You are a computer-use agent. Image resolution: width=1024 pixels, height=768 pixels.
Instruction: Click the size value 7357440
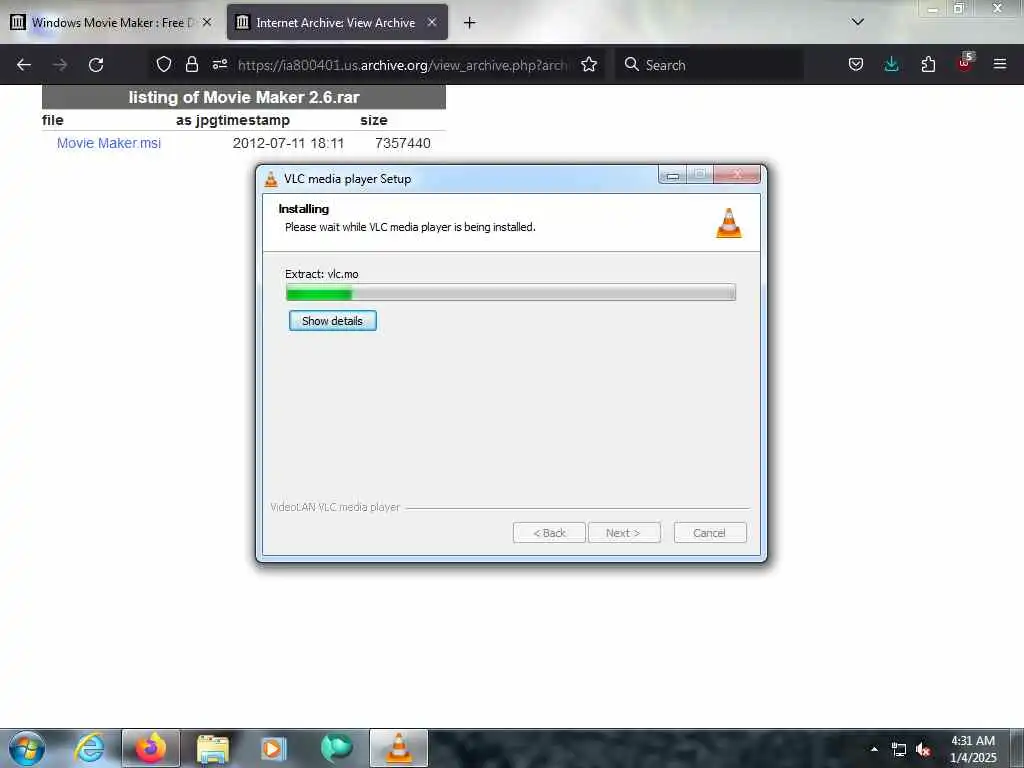[x=402, y=143]
